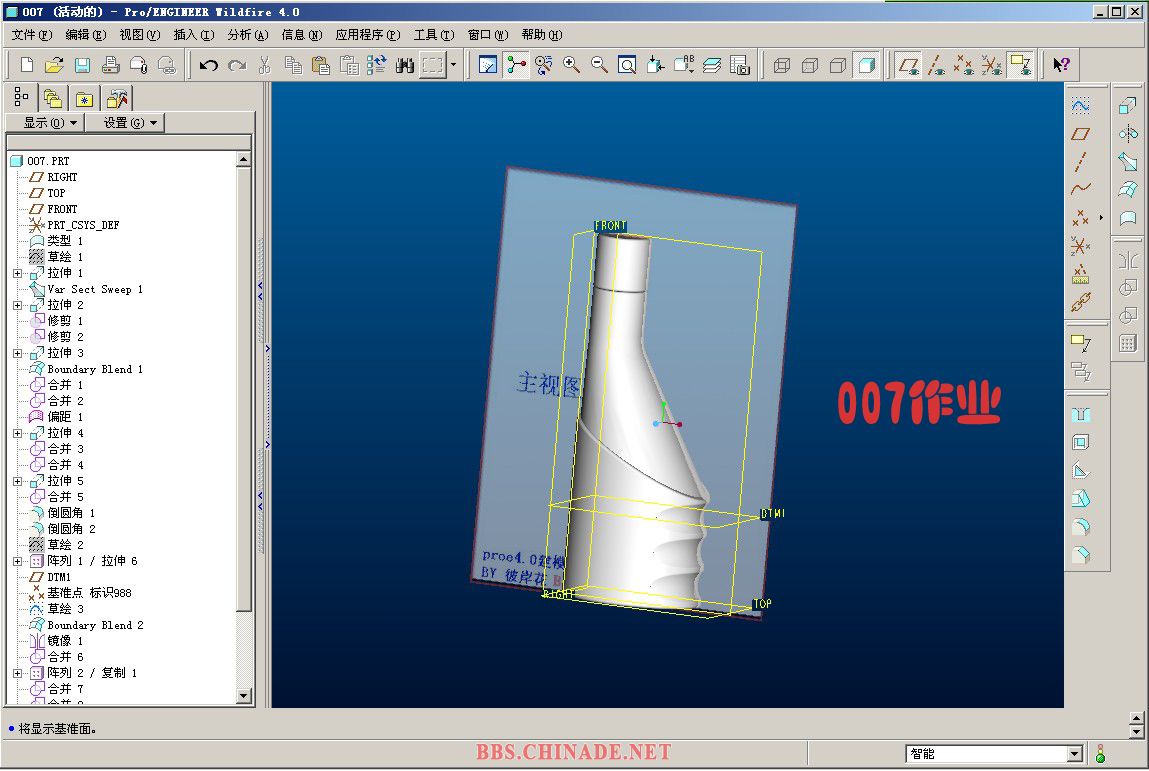
Task: Click the Round (fillet) tool icon
Action: [1080, 527]
